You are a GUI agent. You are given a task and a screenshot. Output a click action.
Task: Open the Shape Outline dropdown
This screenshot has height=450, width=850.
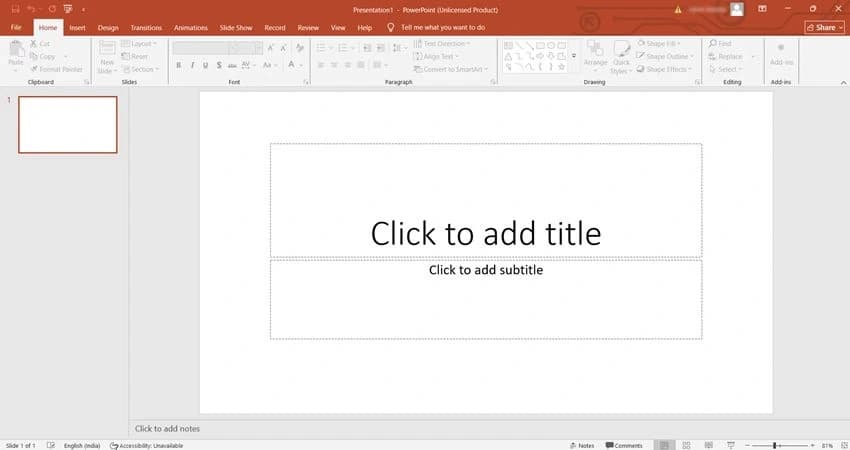665,56
